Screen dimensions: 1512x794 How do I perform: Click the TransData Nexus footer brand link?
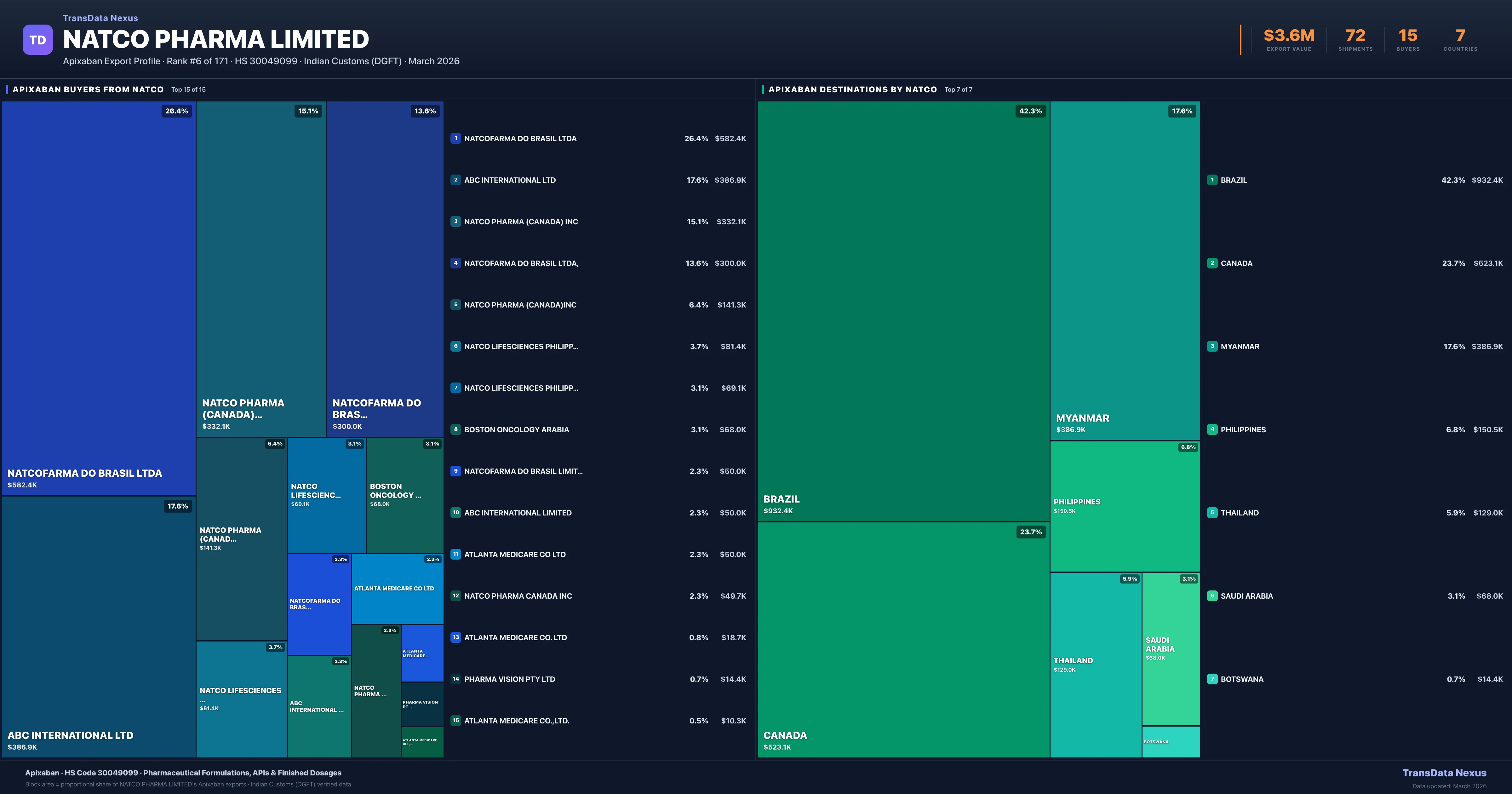(1444, 773)
